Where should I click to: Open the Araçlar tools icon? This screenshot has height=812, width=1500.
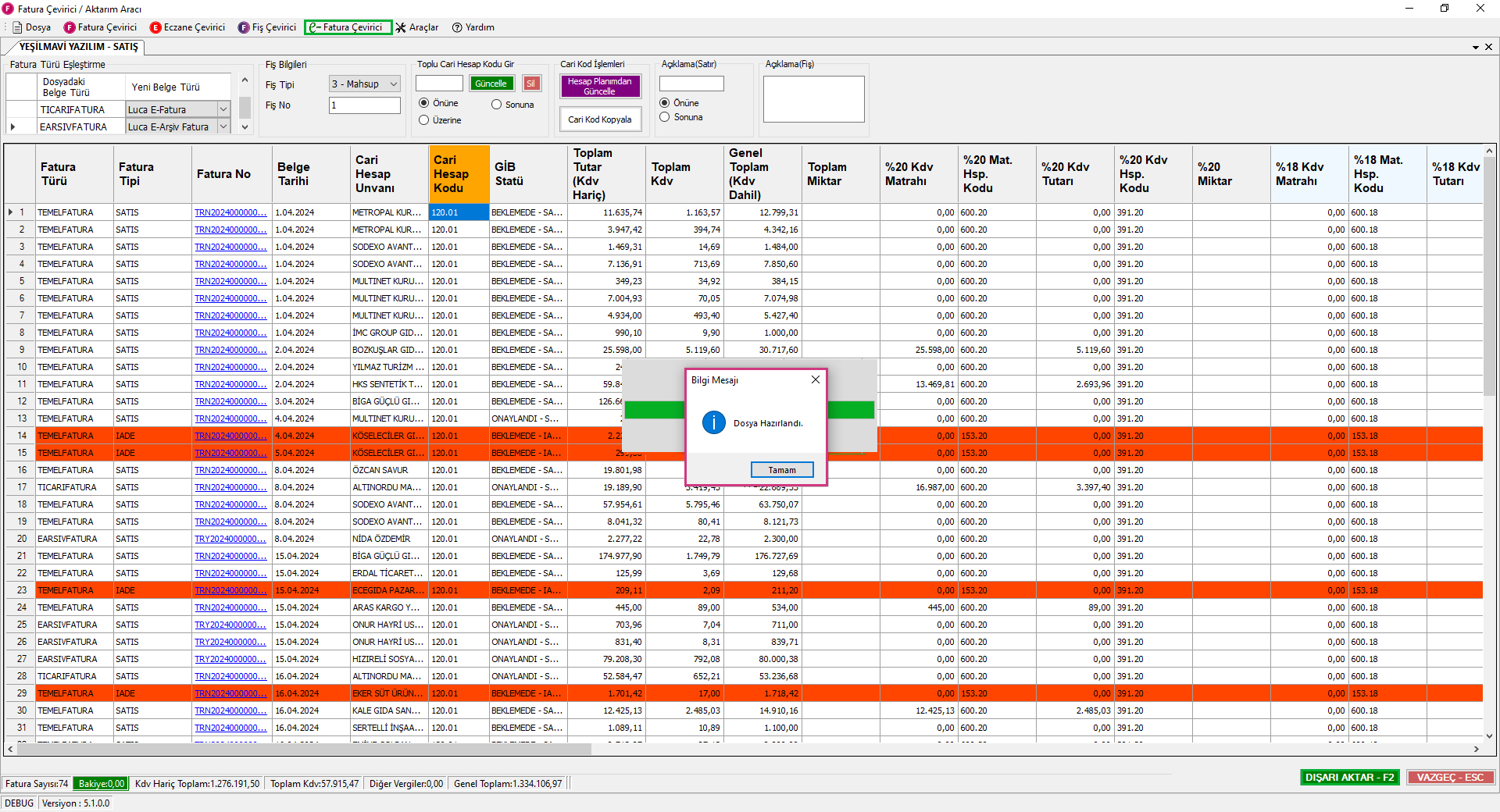pos(401,27)
